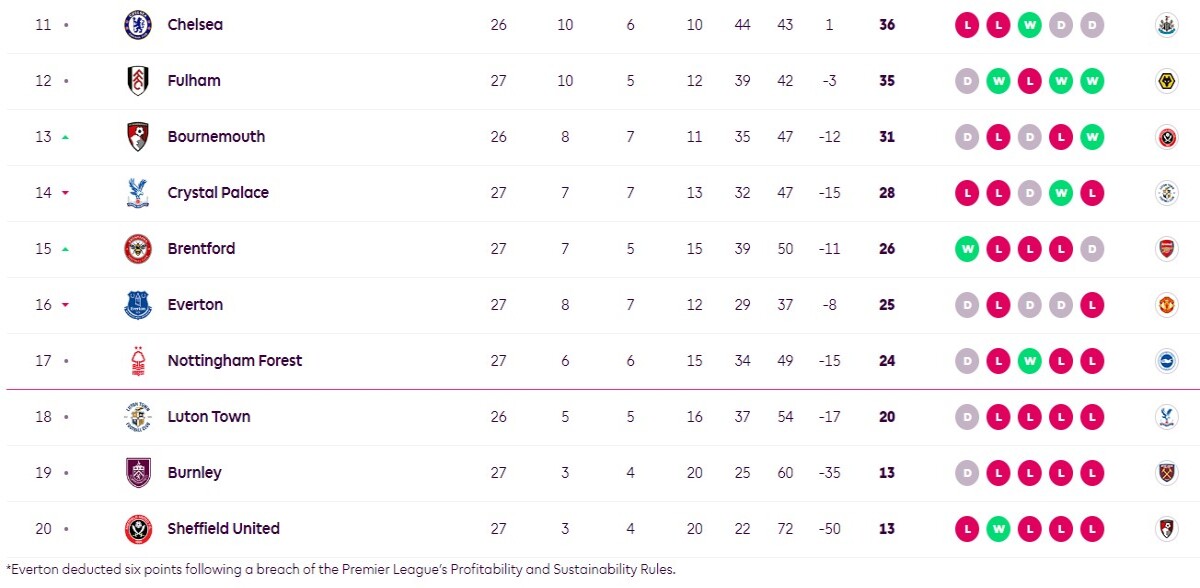1200x588 pixels.
Task: Open Brentford's next opponent Arsenal badge
Action: [x=1165, y=249]
